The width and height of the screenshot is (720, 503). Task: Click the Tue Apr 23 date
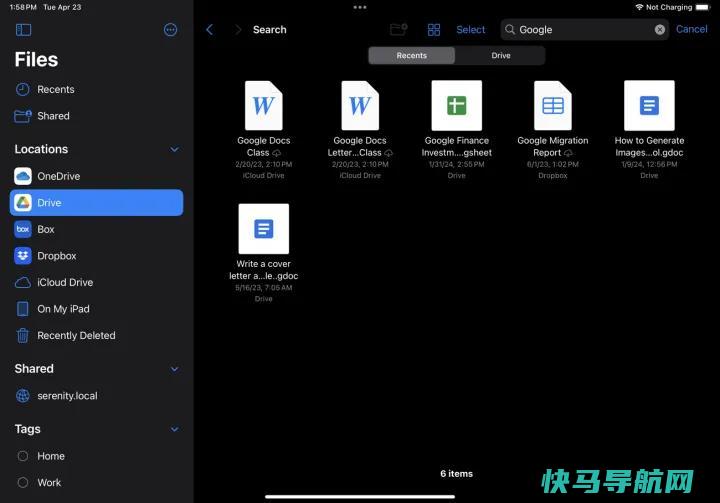(62, 7)
